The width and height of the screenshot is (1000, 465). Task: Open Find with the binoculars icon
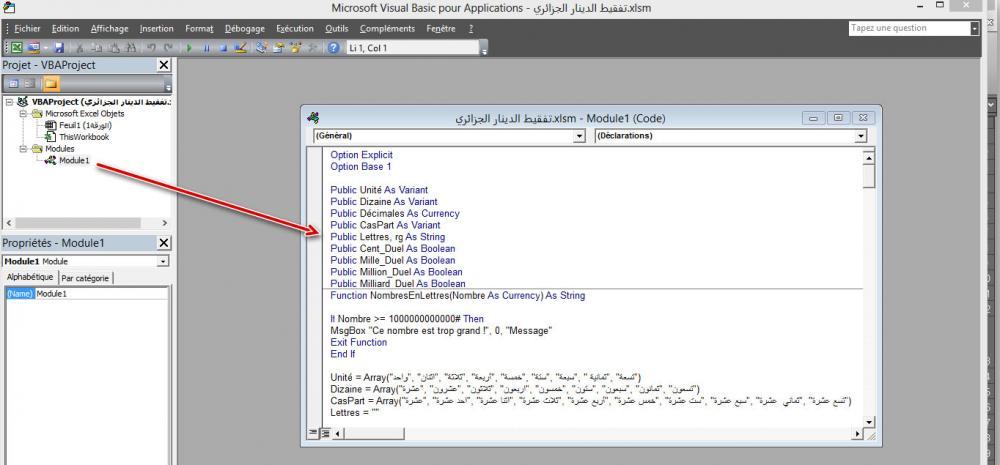point(130,48)
